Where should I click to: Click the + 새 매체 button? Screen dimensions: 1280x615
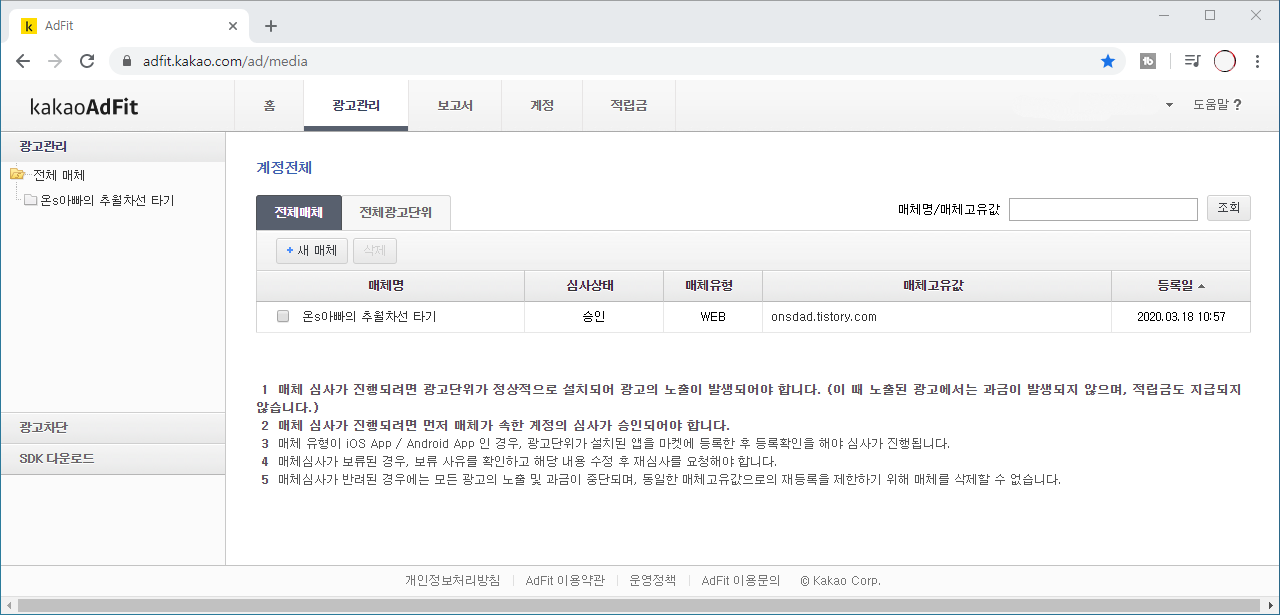[312, 250]
